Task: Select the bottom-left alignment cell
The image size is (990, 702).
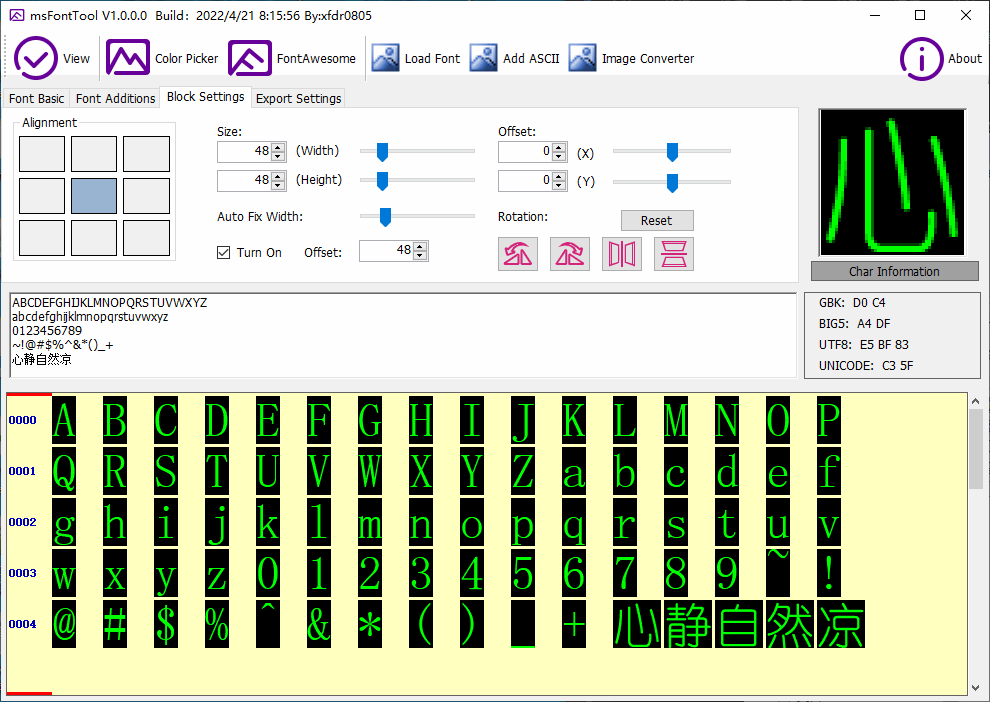Action: [x=42, y=238]
